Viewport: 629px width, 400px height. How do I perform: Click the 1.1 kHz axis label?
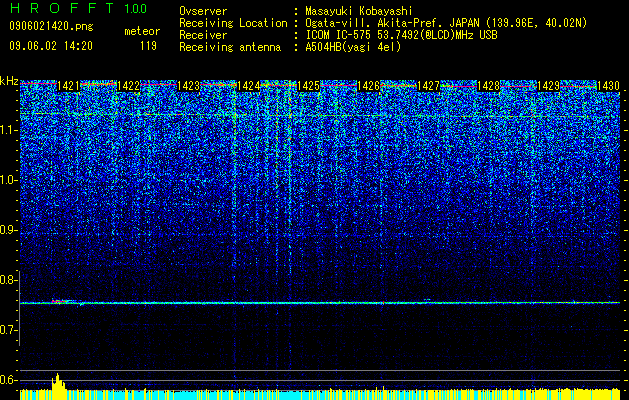(9, 130)
